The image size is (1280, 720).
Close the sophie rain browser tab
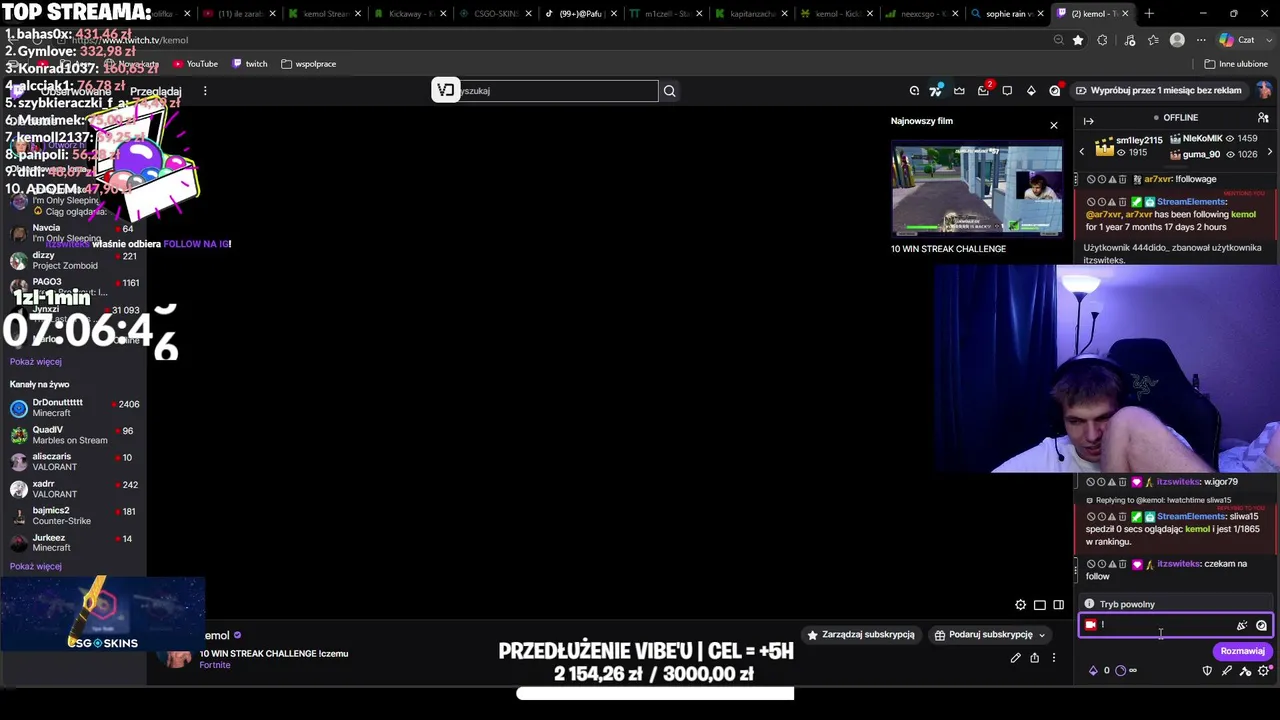[1041, 14]
